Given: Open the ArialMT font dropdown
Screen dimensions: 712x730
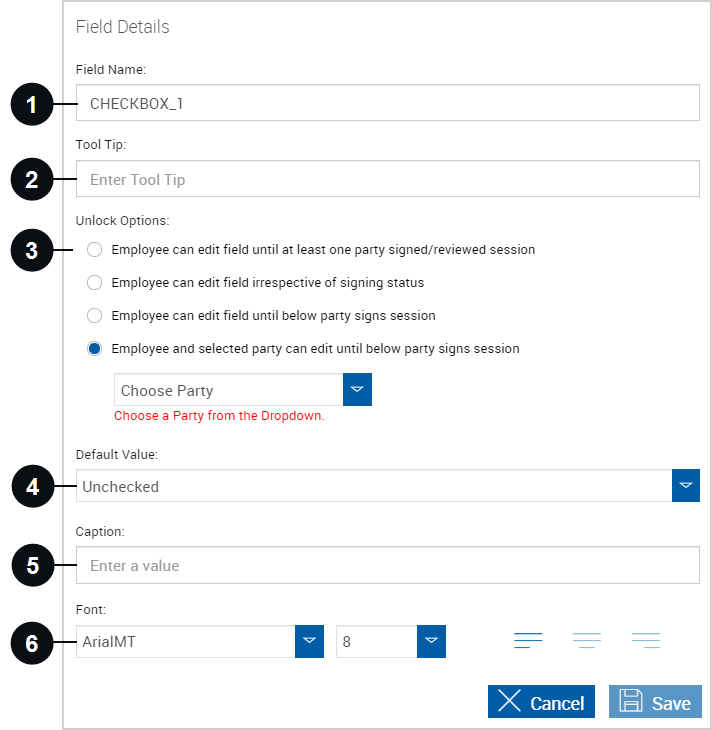Looking at the screenshot, I should 309,642.
